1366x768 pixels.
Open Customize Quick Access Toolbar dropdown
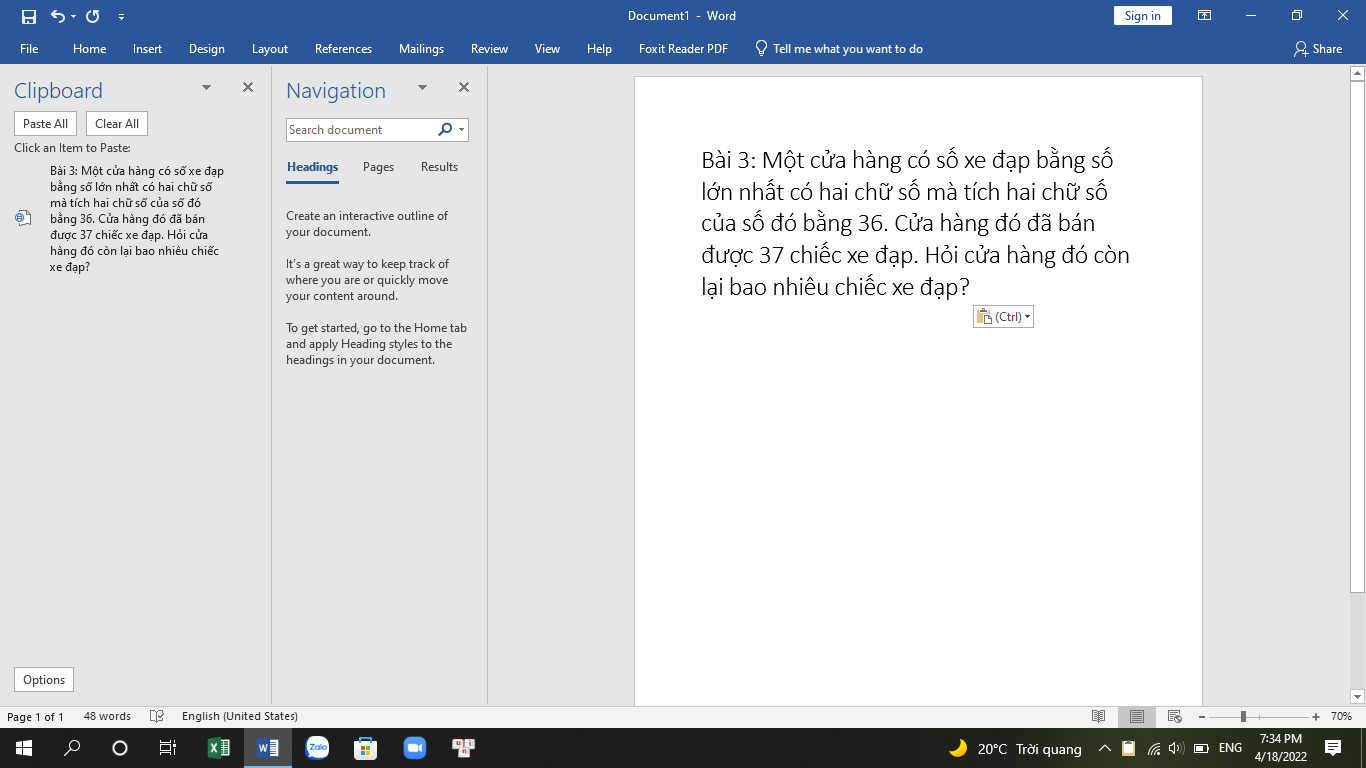click(121, 16)
